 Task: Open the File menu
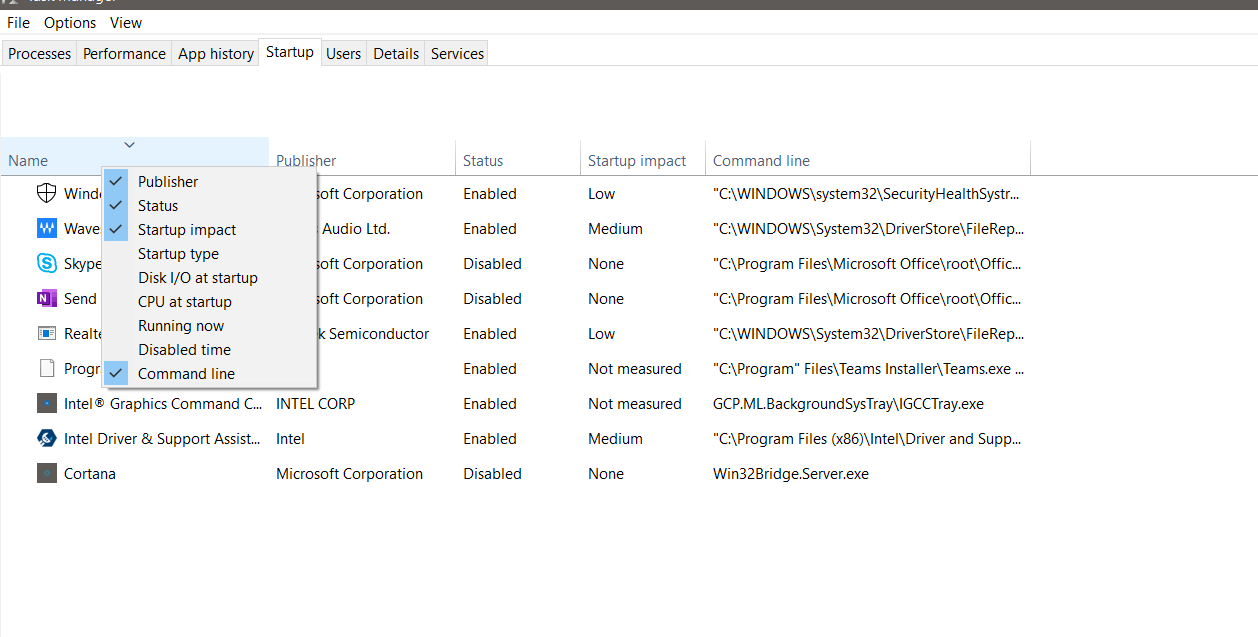tap(18, 22)
